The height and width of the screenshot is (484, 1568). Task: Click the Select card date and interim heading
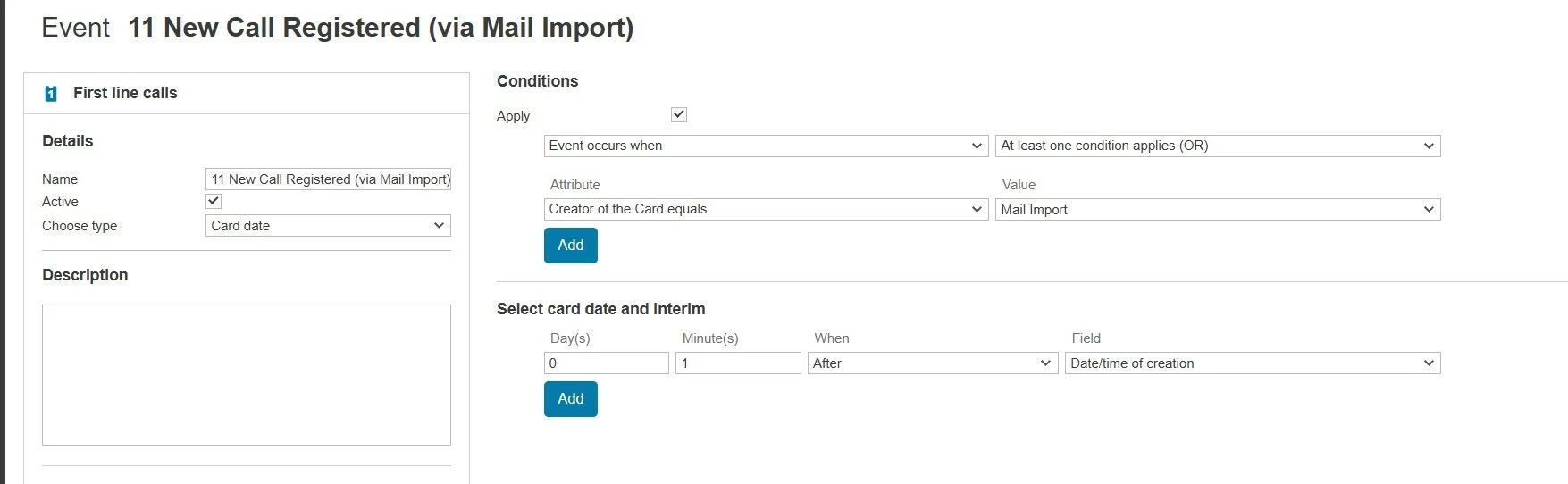600,309
